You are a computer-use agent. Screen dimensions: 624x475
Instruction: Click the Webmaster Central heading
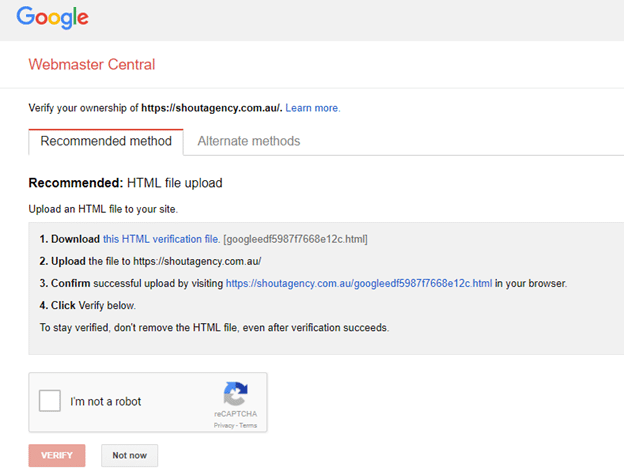coord(92,65)
